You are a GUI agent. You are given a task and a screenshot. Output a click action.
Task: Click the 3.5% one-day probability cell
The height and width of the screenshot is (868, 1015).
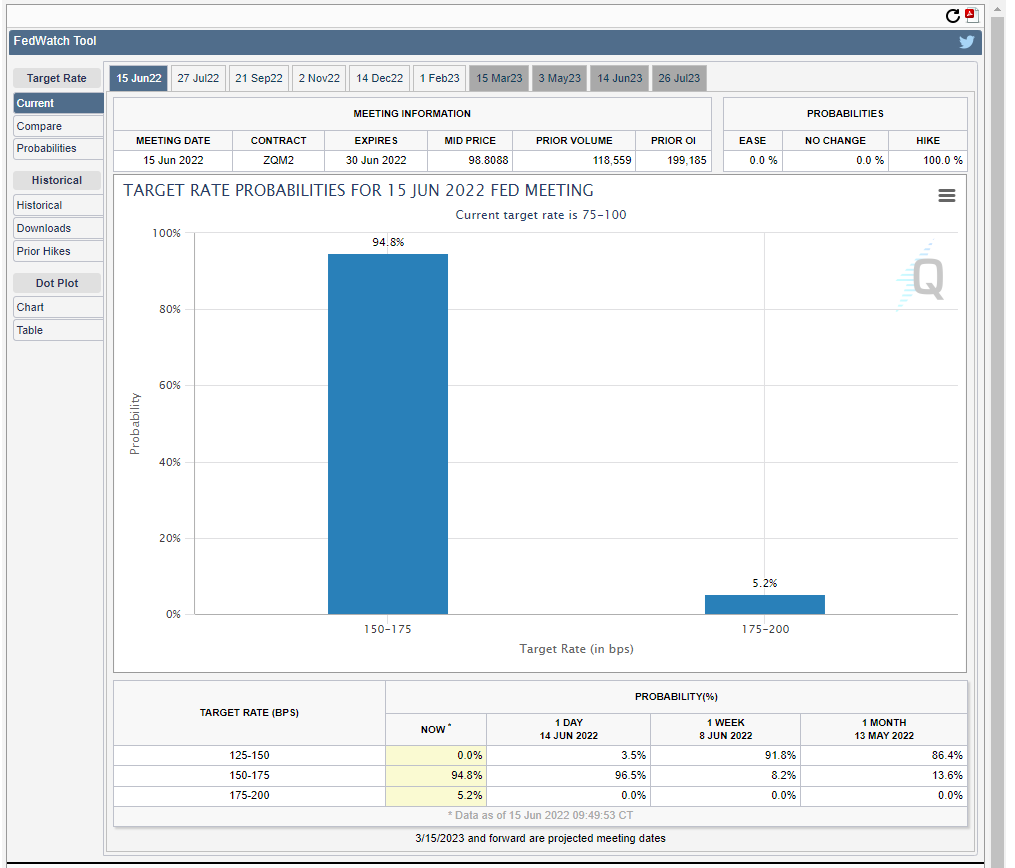click(568, 755)
